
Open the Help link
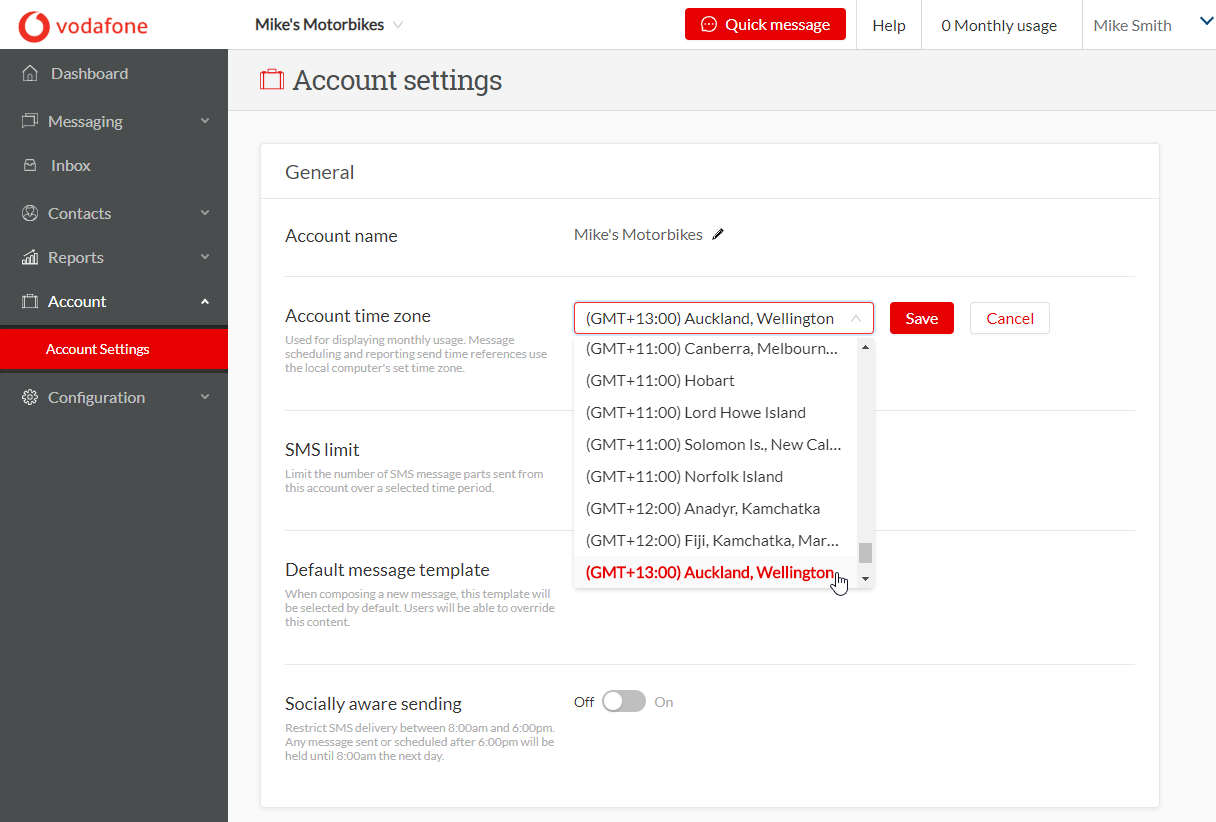click(889, 25)
